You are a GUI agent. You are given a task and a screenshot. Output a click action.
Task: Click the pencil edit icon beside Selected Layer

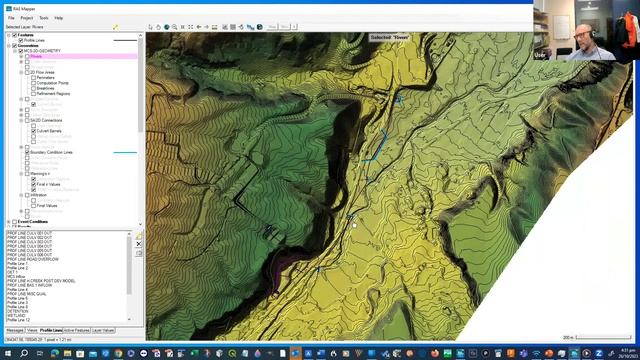pyautogui.click(x=116, y=27)
